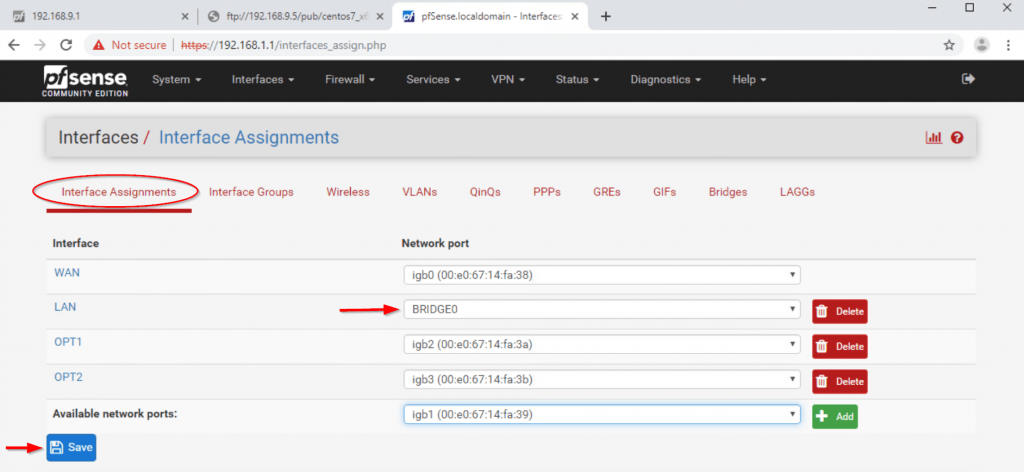
Task: Open the status graph bar chart icon
Action: [x=934, y=138]
